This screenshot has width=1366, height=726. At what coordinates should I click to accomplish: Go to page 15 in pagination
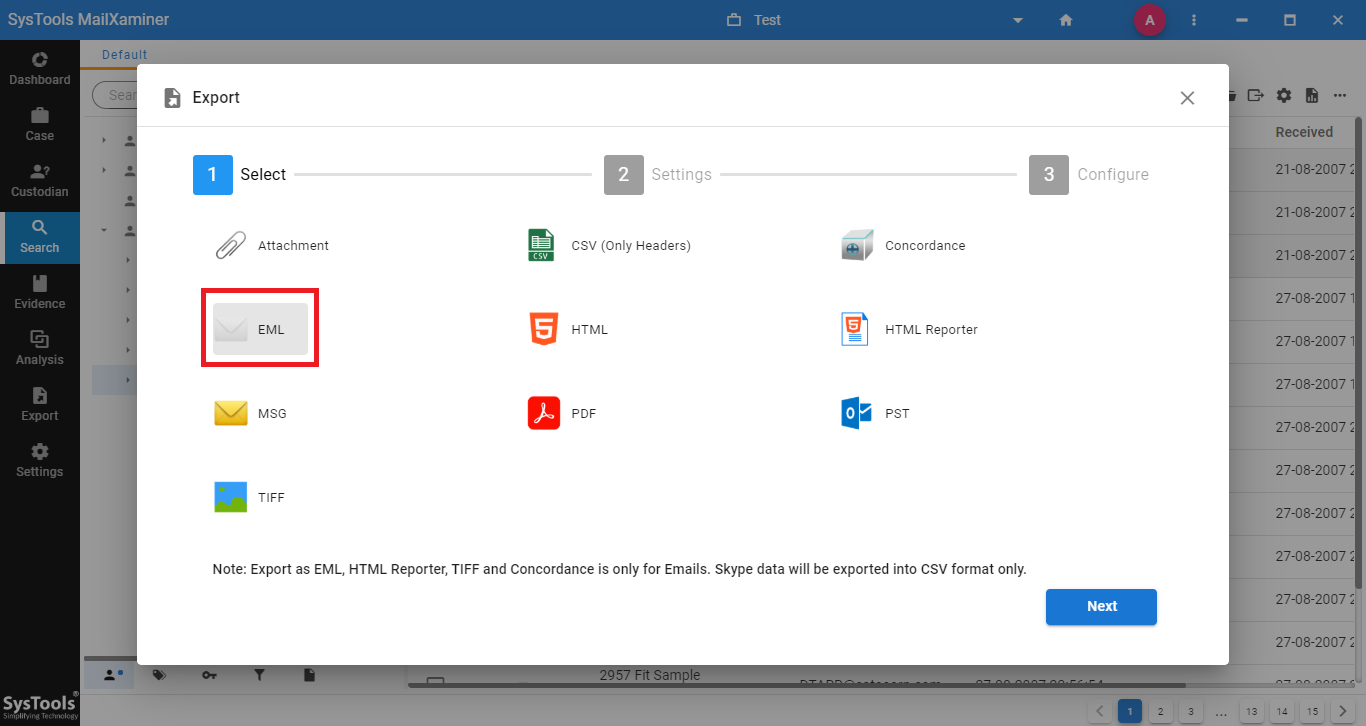click(x=1313, y=711)
